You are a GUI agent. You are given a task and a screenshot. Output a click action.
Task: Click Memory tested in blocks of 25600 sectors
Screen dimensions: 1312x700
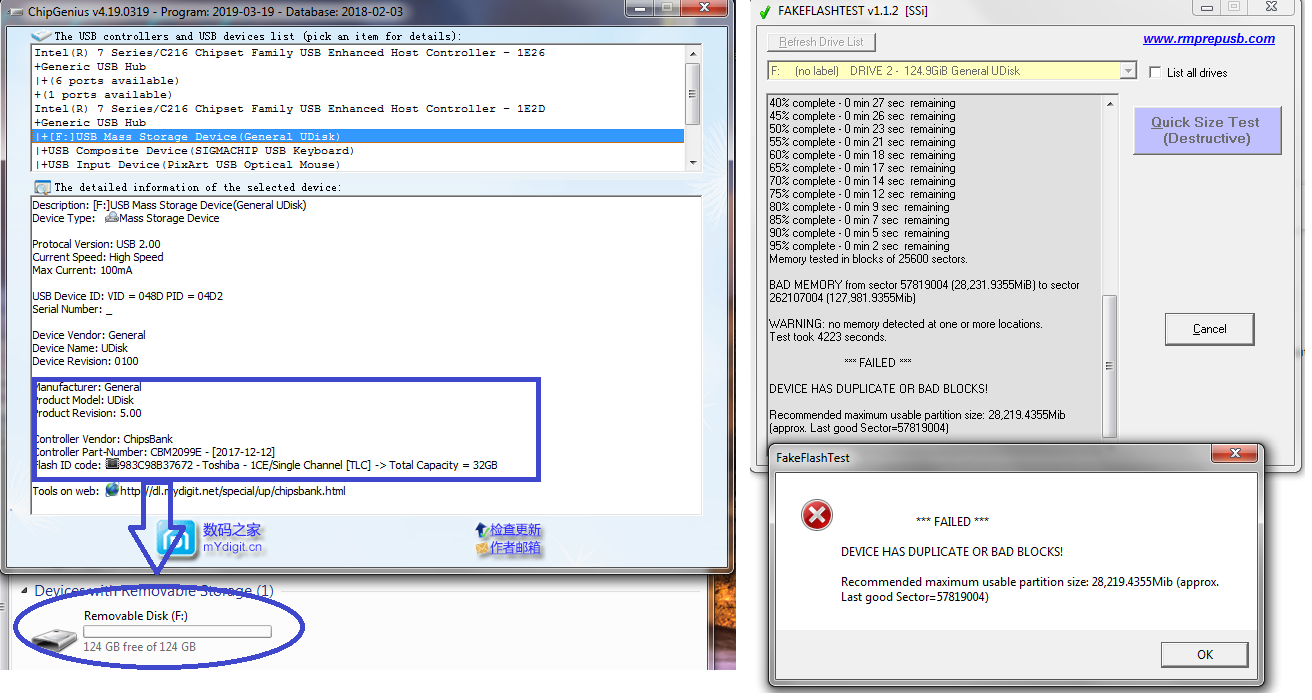click(869, 259)
